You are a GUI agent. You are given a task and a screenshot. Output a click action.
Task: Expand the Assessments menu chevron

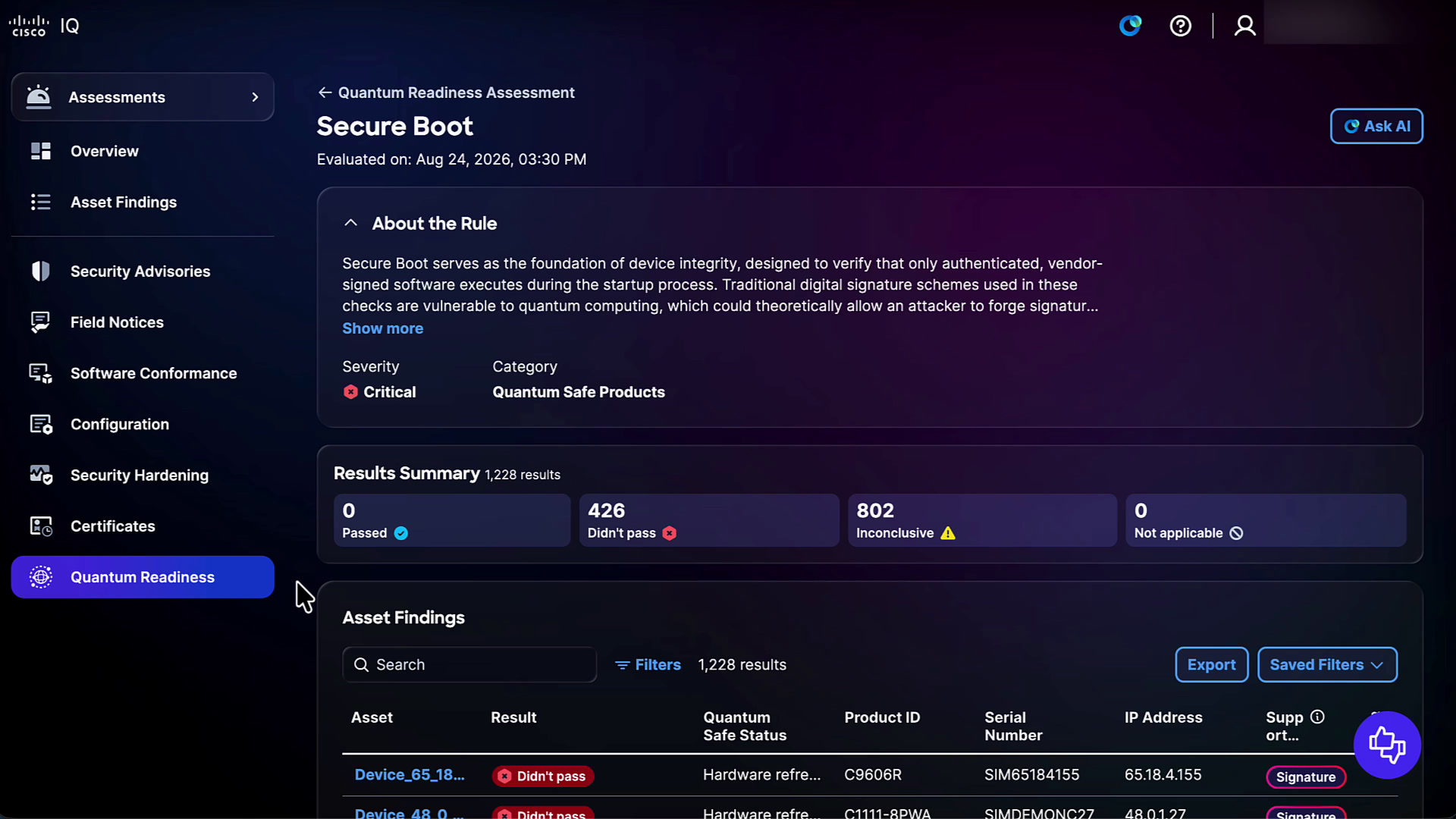point(255,97)
